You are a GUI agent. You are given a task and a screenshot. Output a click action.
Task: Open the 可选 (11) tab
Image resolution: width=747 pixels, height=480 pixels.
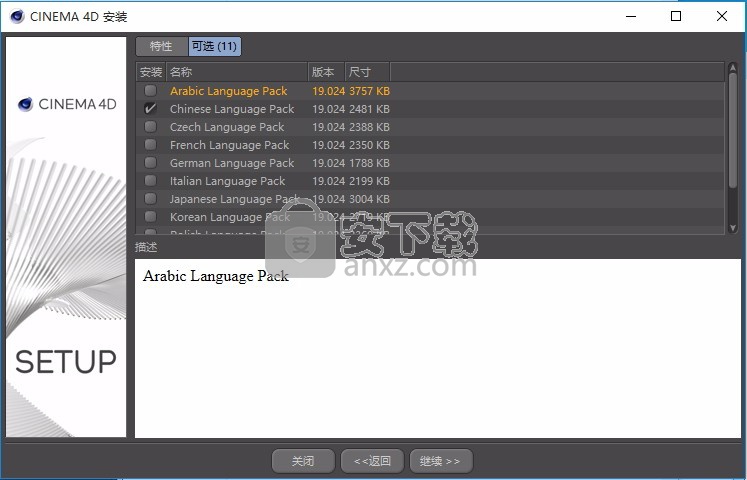[214, 46]
